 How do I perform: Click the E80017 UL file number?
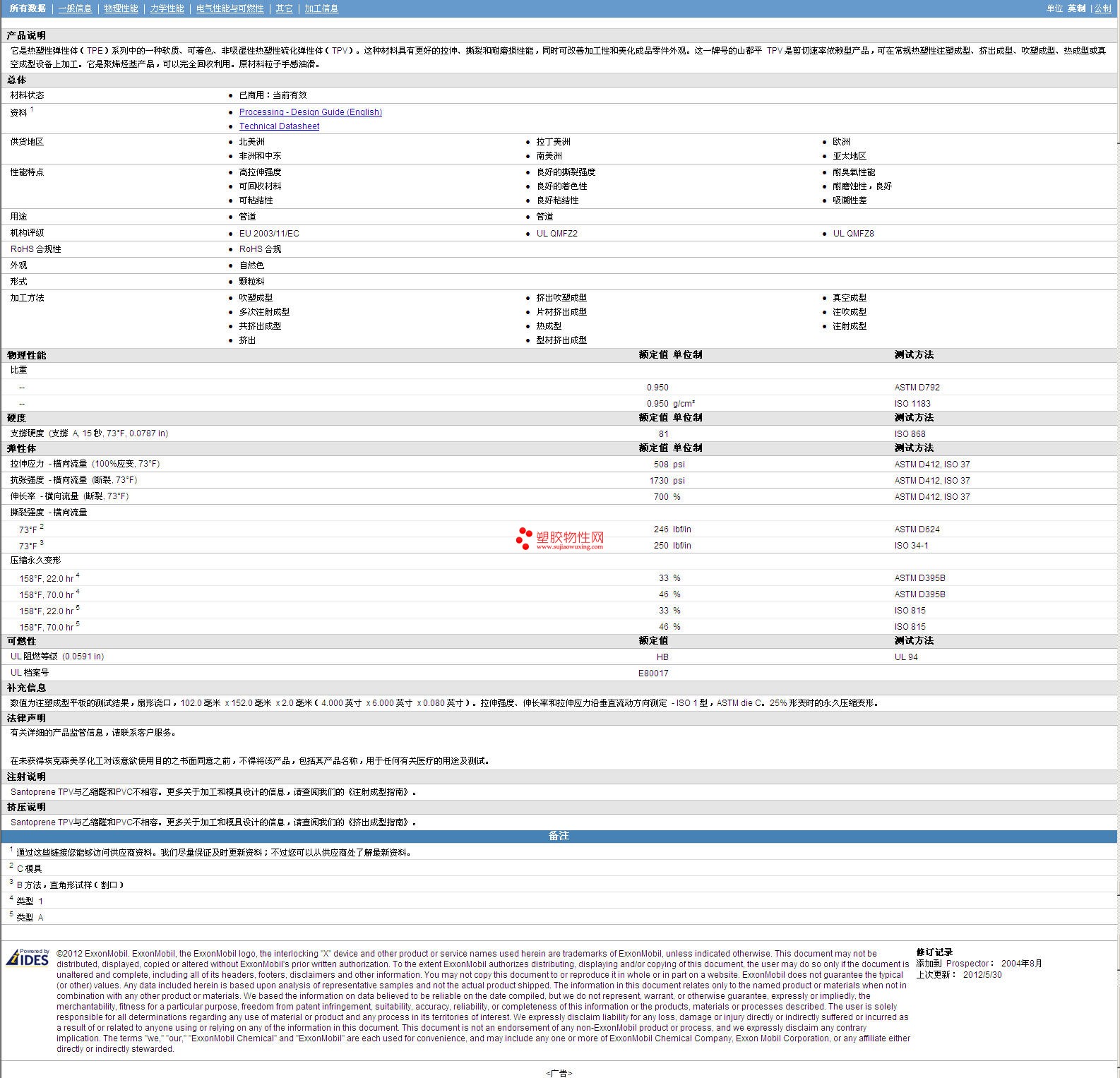point(653,673)
